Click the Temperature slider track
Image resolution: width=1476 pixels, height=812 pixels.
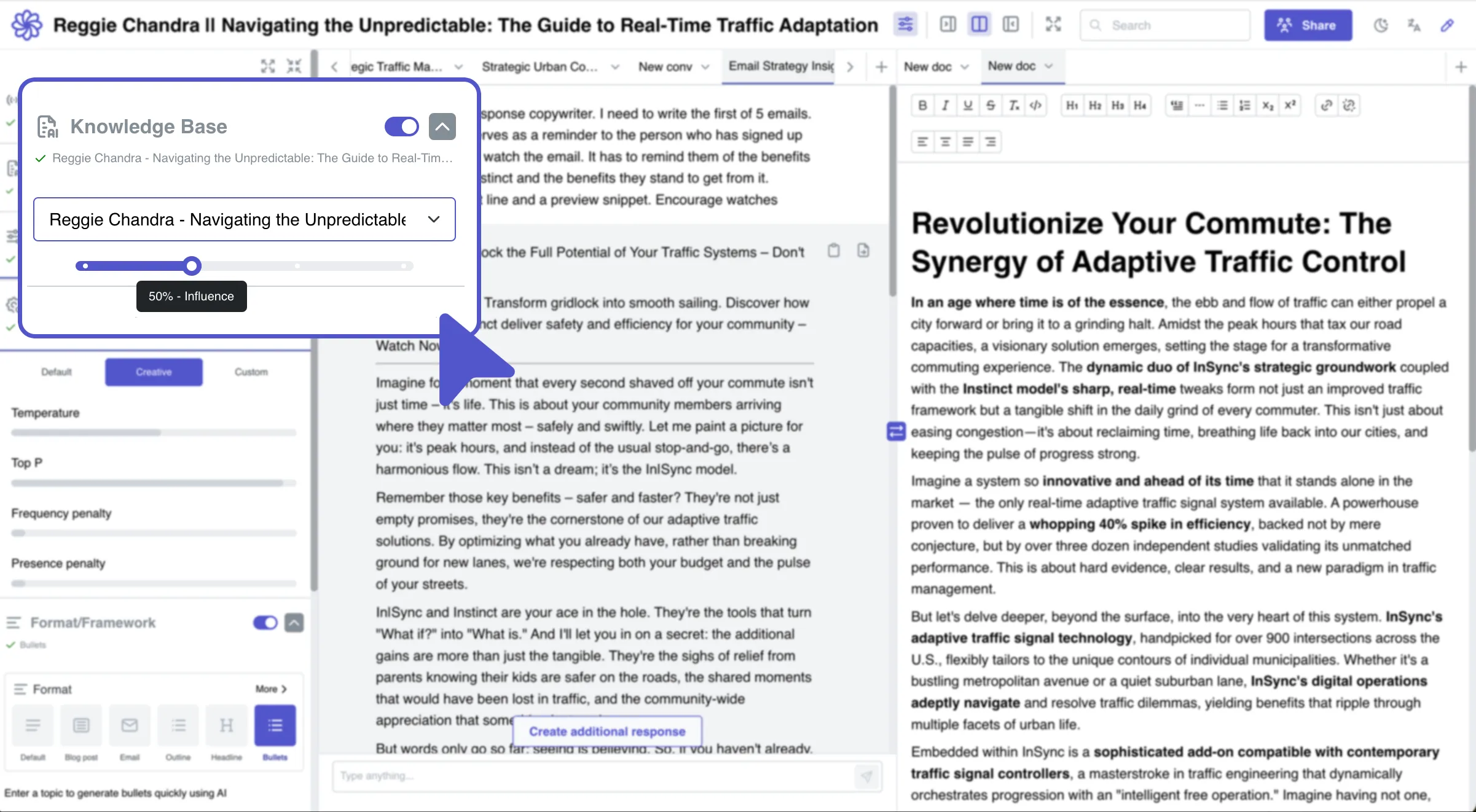tap(154, 432)
